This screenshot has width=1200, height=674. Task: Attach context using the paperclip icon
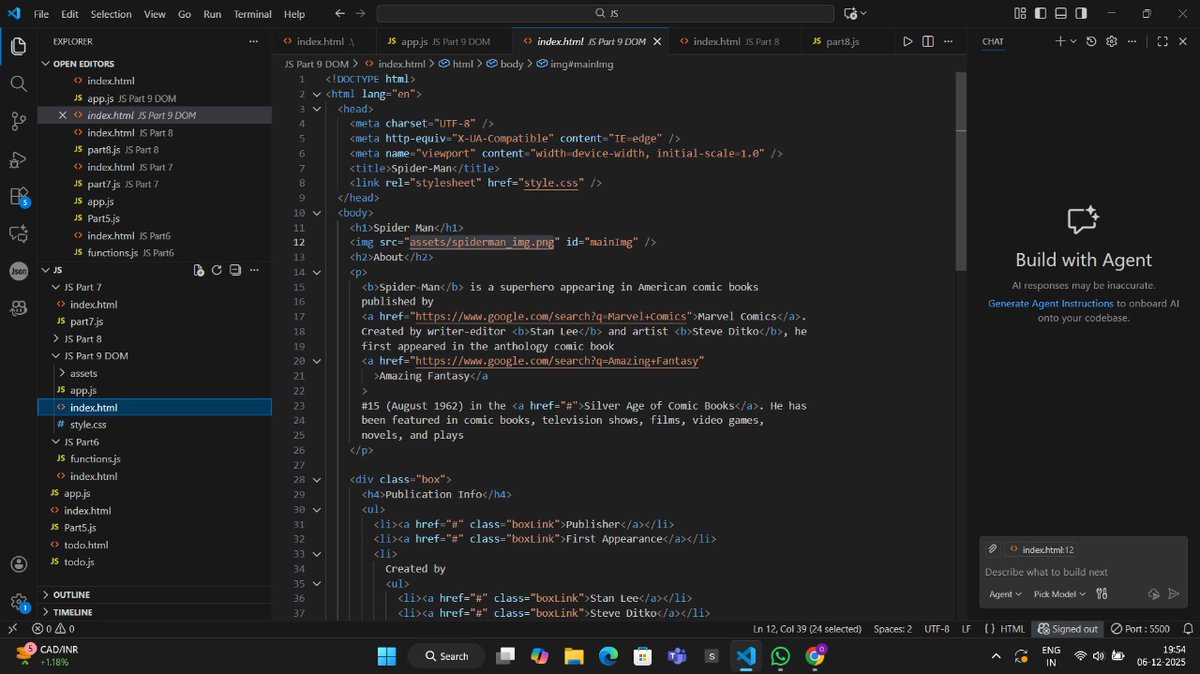pyautogui.click(x=993, y=548)
